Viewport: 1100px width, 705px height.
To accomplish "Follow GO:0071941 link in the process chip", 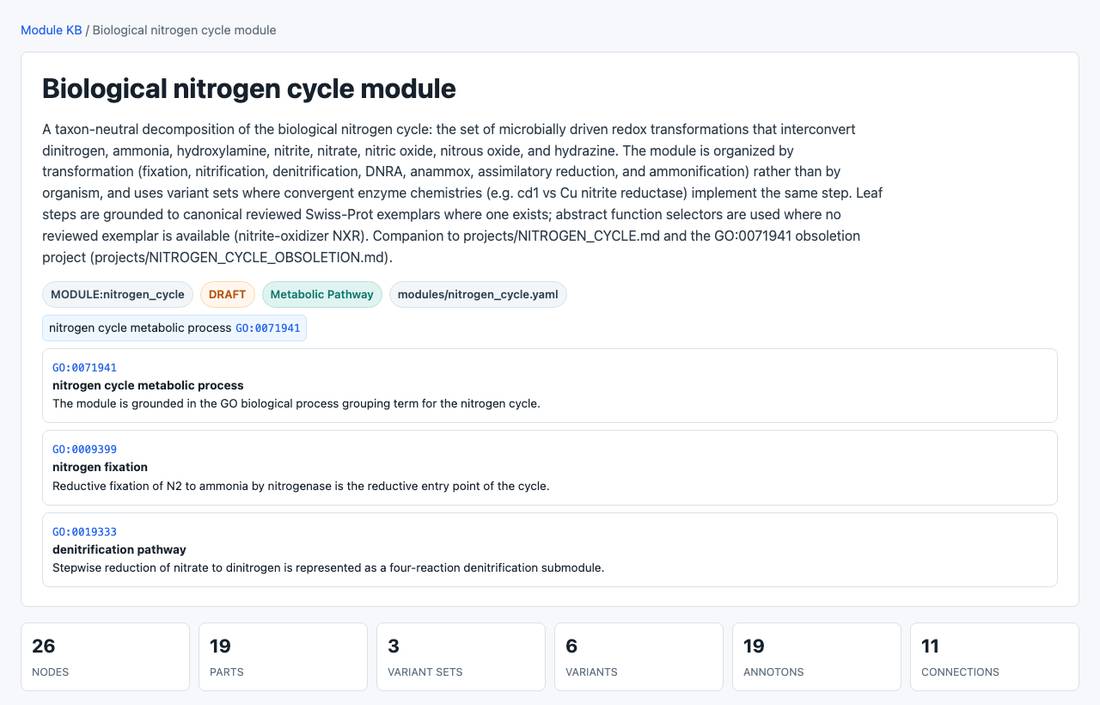I will (267, 328).
